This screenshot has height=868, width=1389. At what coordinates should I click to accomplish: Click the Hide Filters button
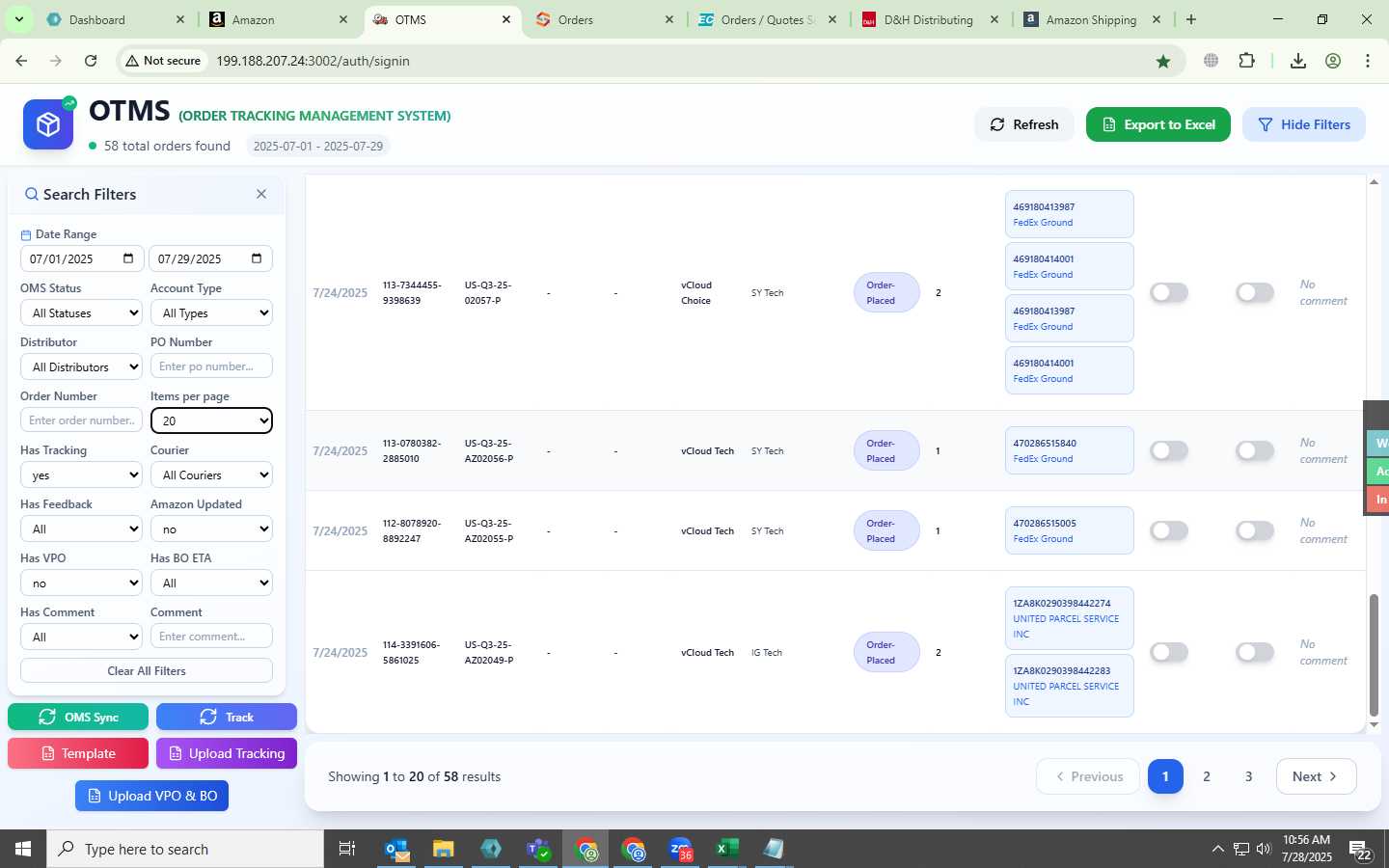point(1304,124)
